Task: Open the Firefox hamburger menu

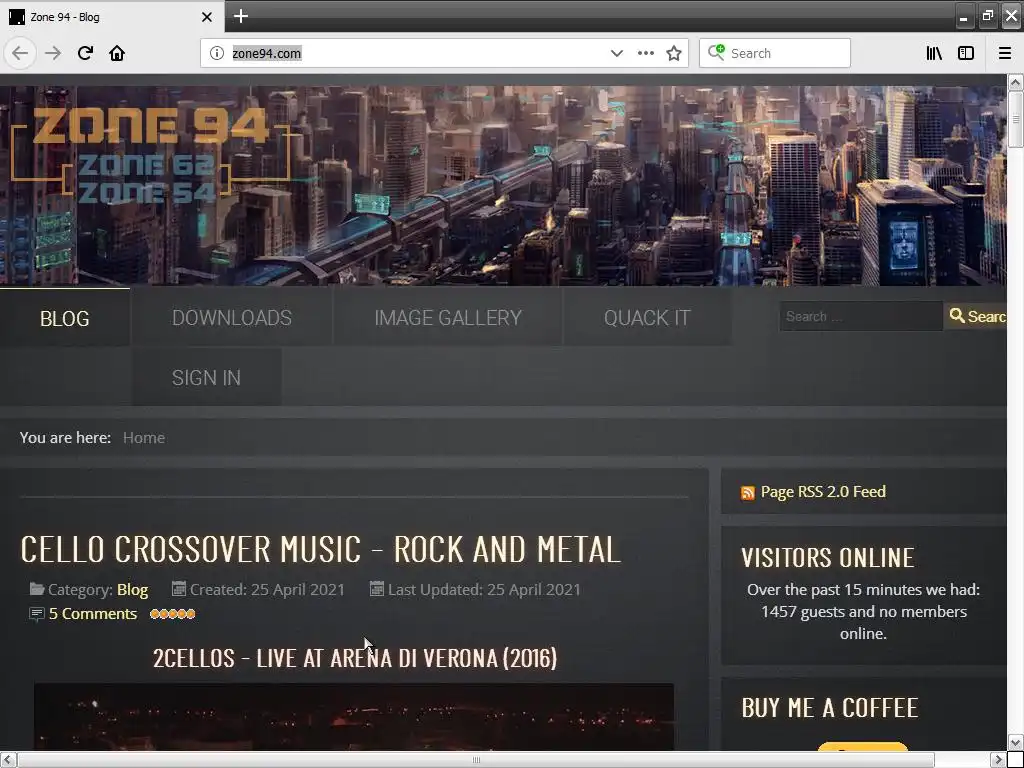Action: click(x=1004, y=54)
